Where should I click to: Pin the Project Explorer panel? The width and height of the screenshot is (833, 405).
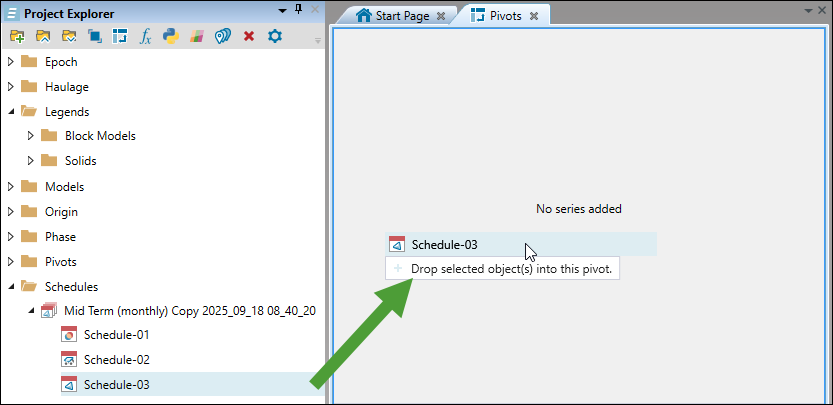(x=299, y=9)
